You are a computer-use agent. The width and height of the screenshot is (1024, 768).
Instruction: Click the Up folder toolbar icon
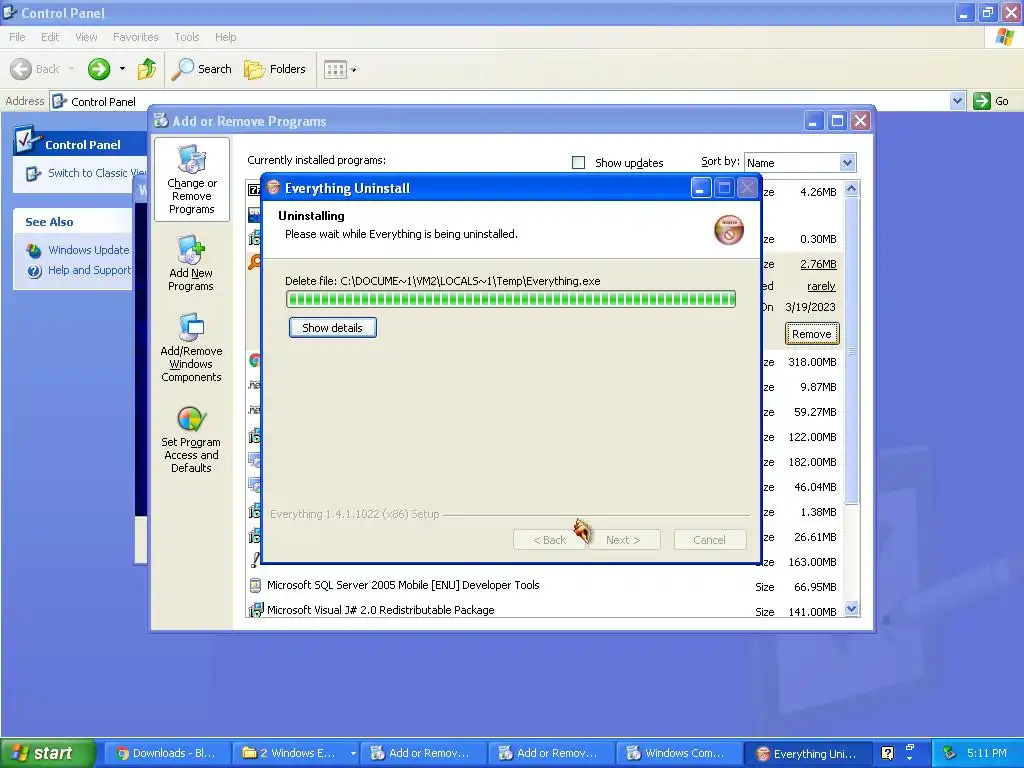[147, 69]
